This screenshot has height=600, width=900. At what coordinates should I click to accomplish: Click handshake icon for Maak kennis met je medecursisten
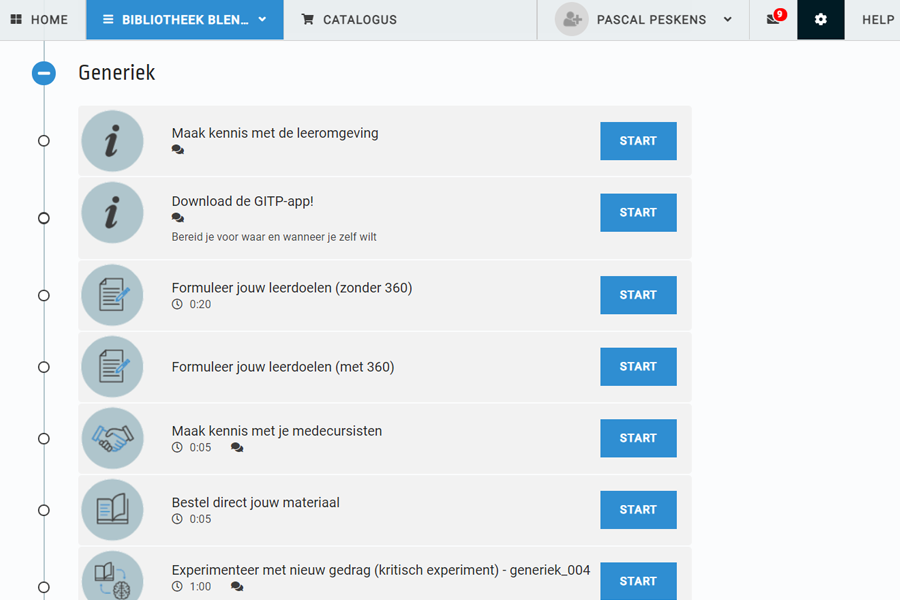tap(112, 438)
